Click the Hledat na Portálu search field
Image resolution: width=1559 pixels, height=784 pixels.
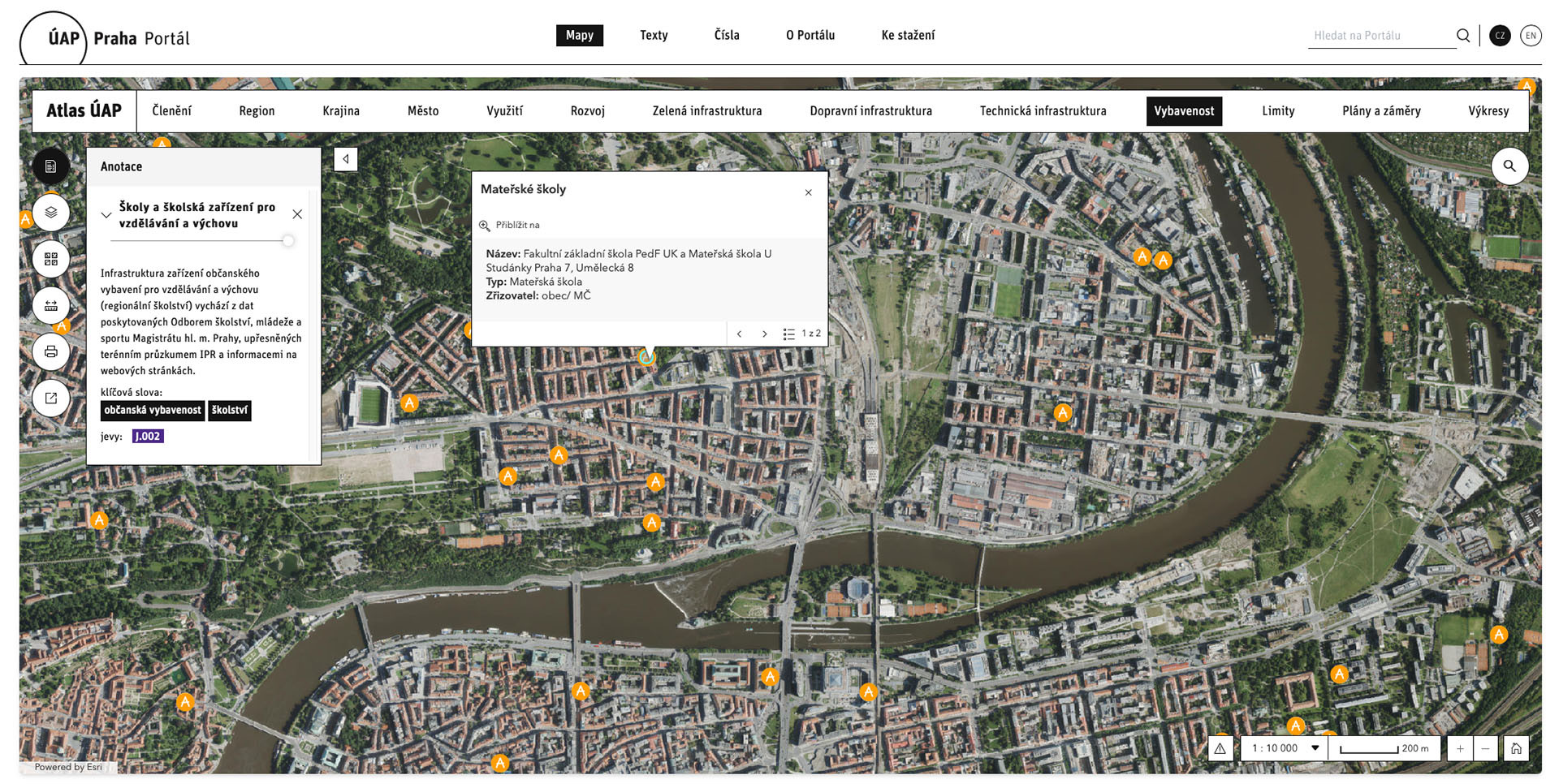click(1380, 36)
